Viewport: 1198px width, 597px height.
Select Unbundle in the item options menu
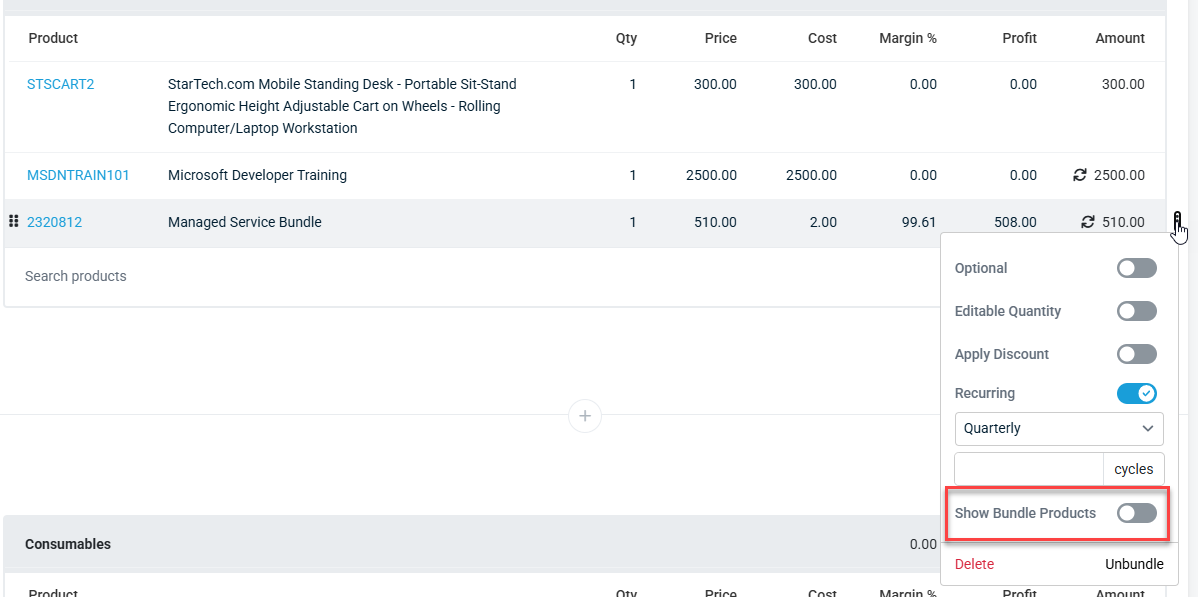[x=1135, y=564]
